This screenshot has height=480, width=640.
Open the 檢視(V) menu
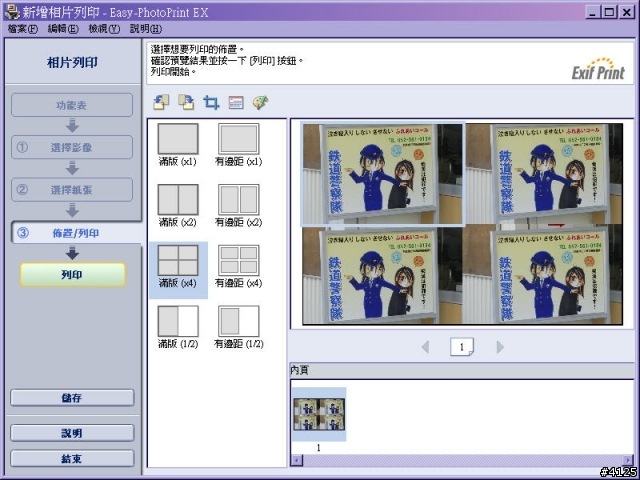[x=104, y=29]
